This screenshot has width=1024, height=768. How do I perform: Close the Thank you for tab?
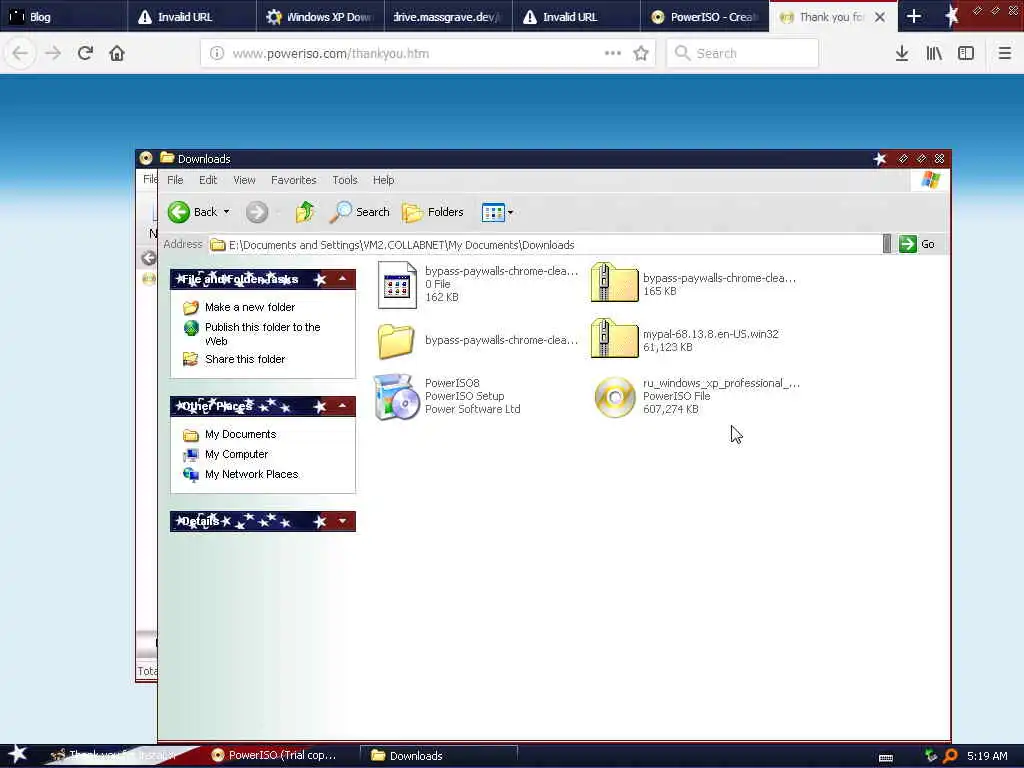tap(880, 17)
